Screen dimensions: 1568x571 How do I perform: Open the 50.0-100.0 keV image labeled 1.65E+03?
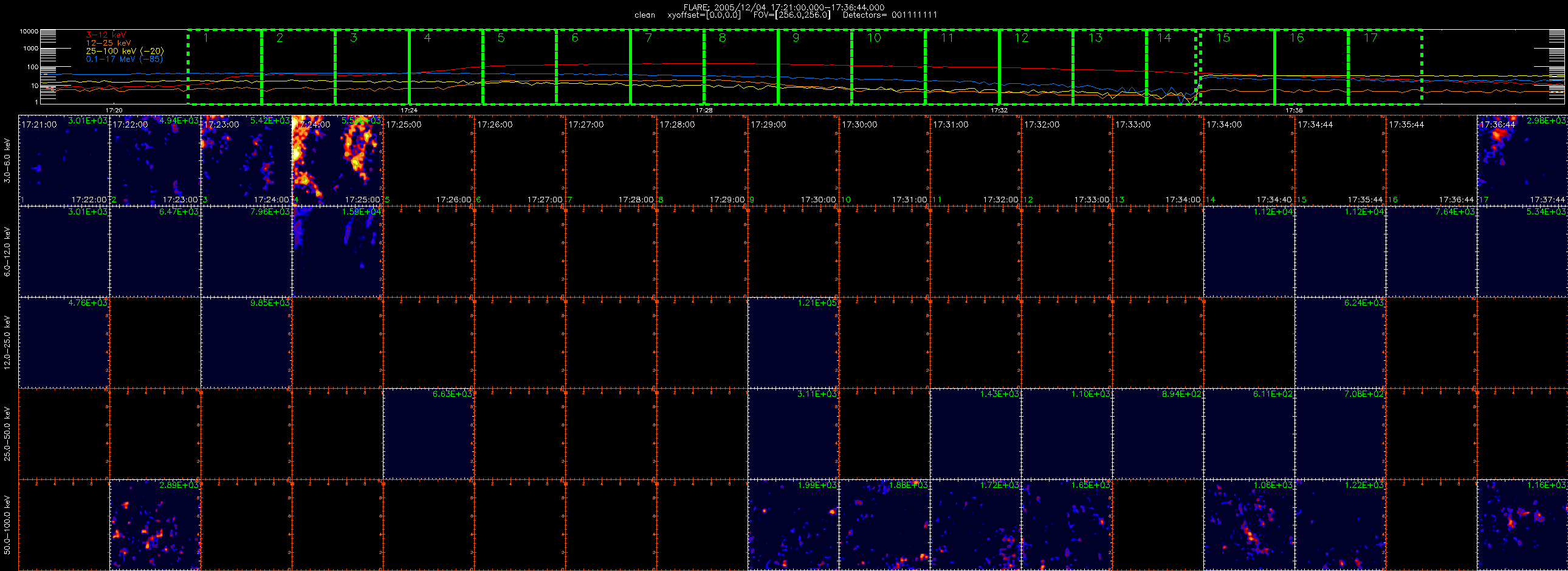[x=1067, y=525]
